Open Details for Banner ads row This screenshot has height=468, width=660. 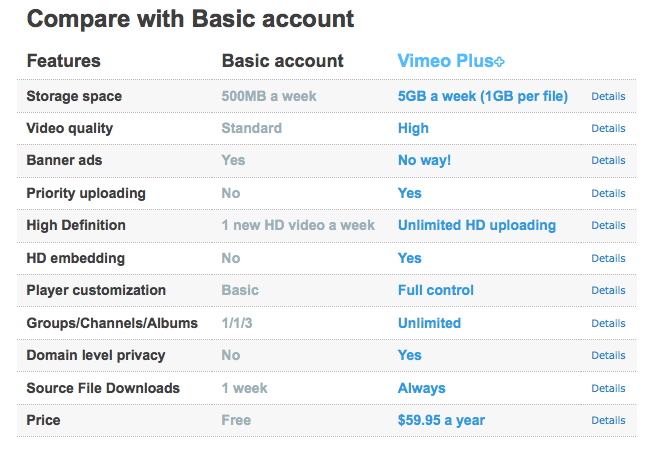pos(608,160)
